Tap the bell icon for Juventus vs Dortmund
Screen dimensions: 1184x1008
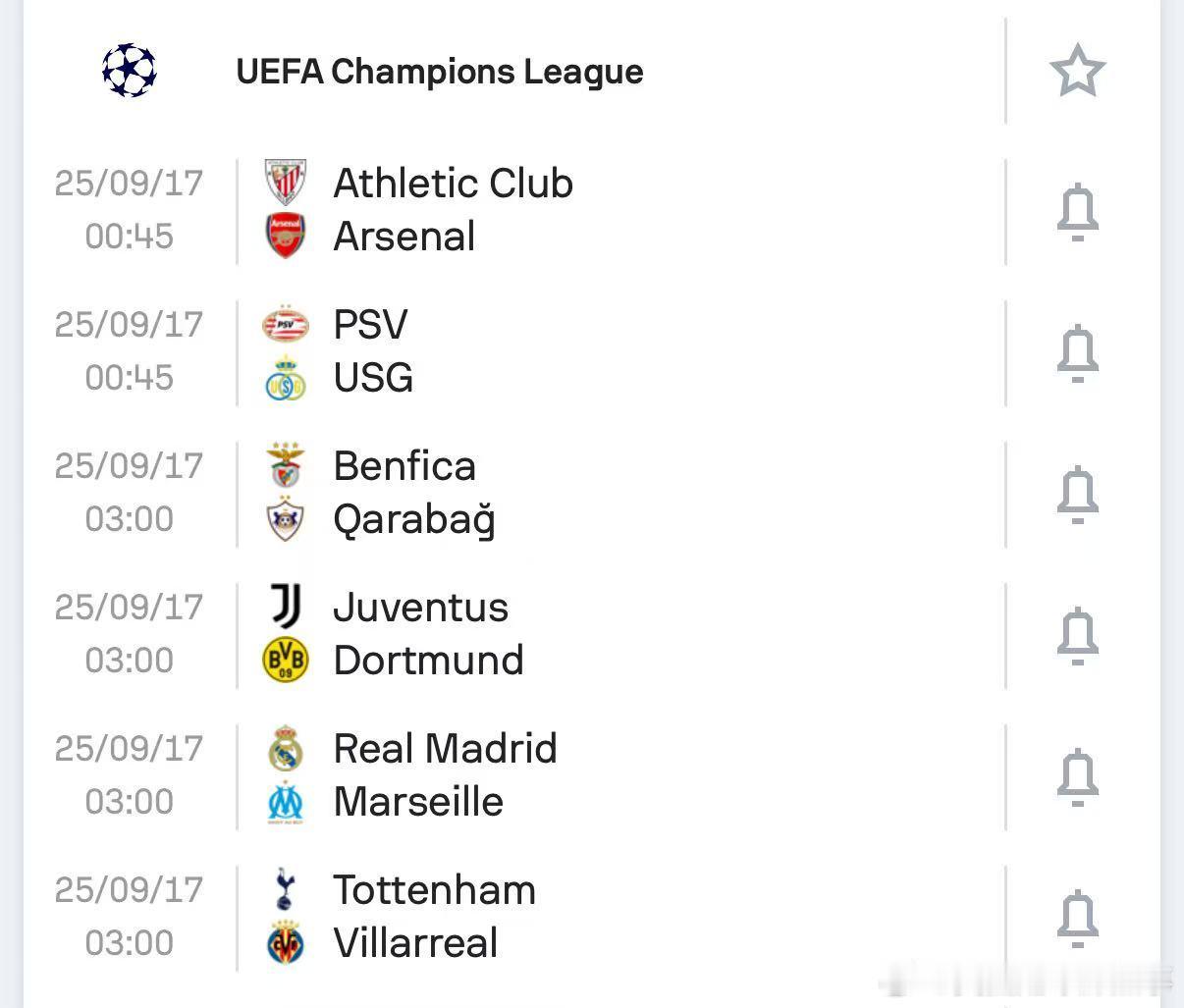(1077, 635)
